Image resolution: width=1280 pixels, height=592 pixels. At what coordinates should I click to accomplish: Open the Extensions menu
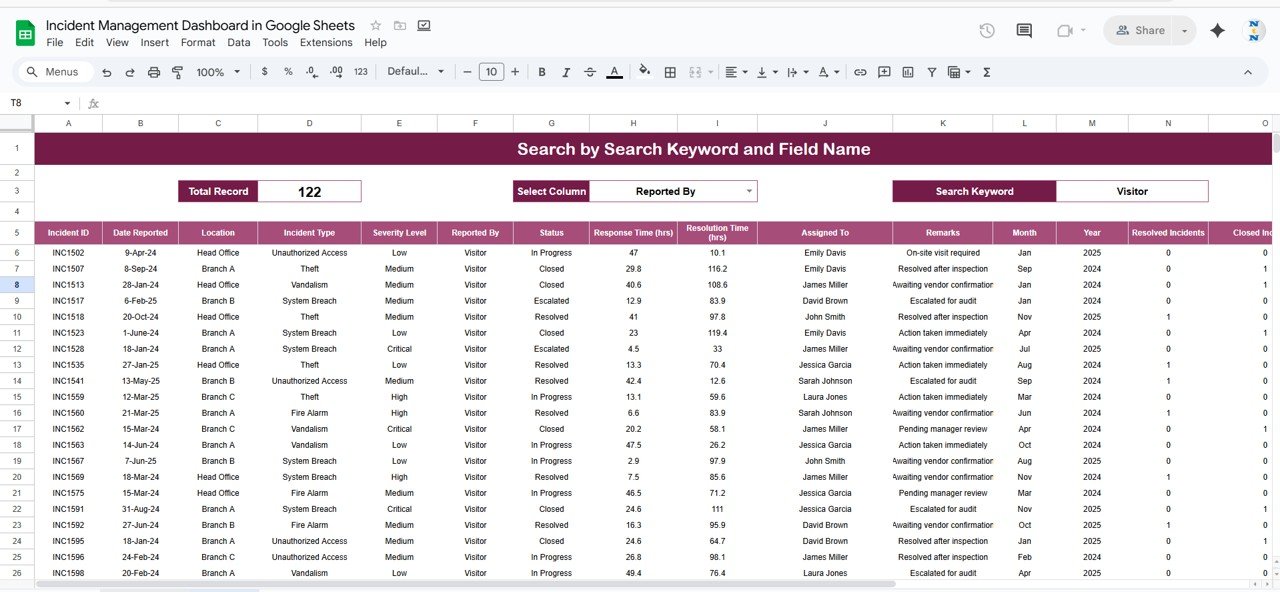[326, 42]
